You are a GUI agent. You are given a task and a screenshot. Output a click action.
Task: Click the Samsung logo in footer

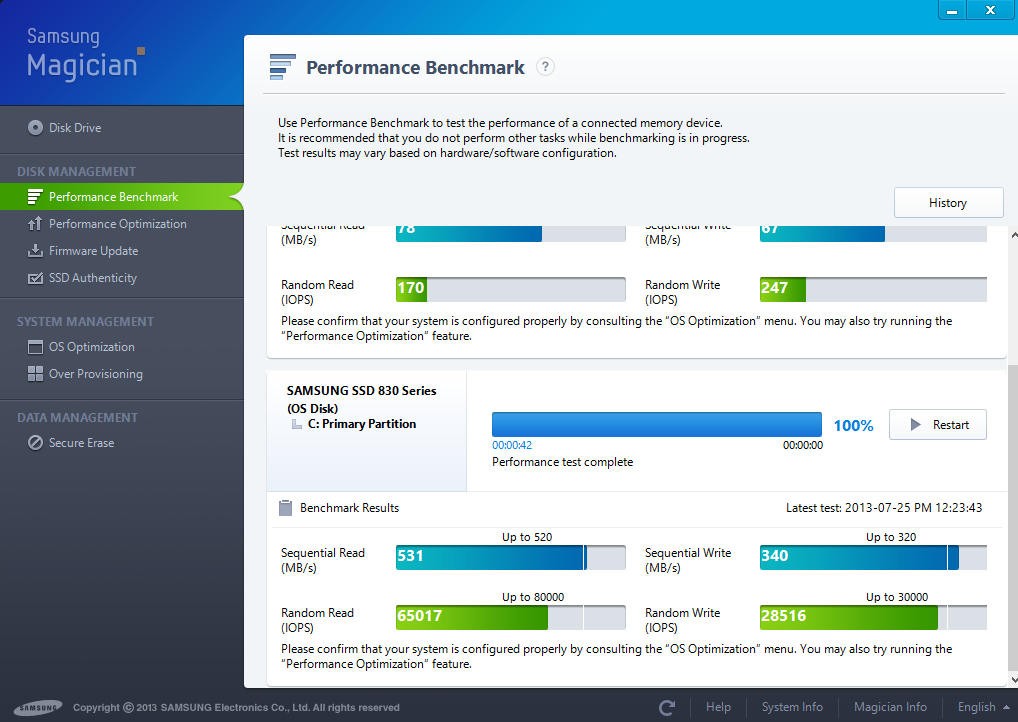tap(38, 708)
